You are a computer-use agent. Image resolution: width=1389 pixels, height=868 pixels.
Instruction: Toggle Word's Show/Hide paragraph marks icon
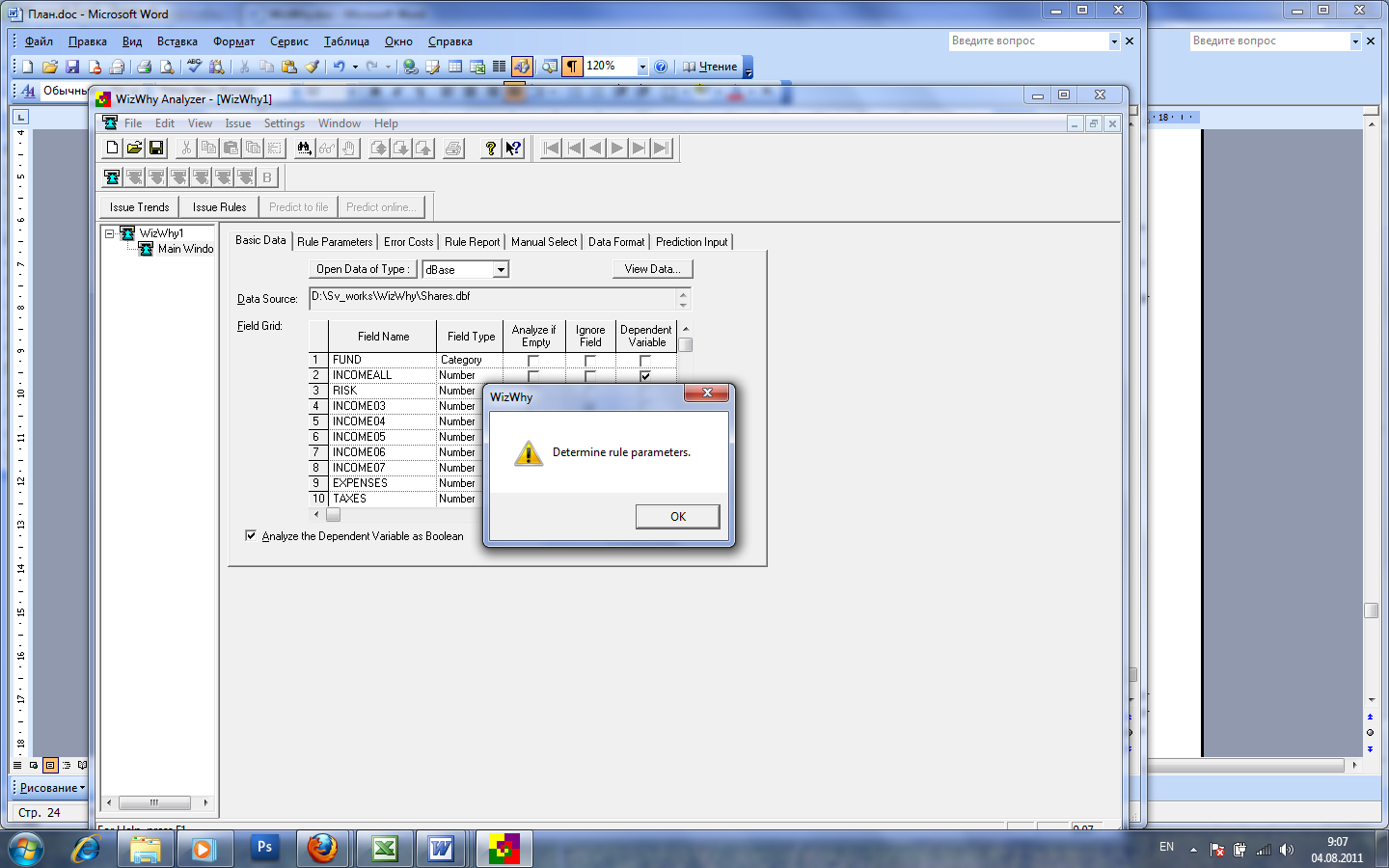pyautogui.click(x=573, y=67)
